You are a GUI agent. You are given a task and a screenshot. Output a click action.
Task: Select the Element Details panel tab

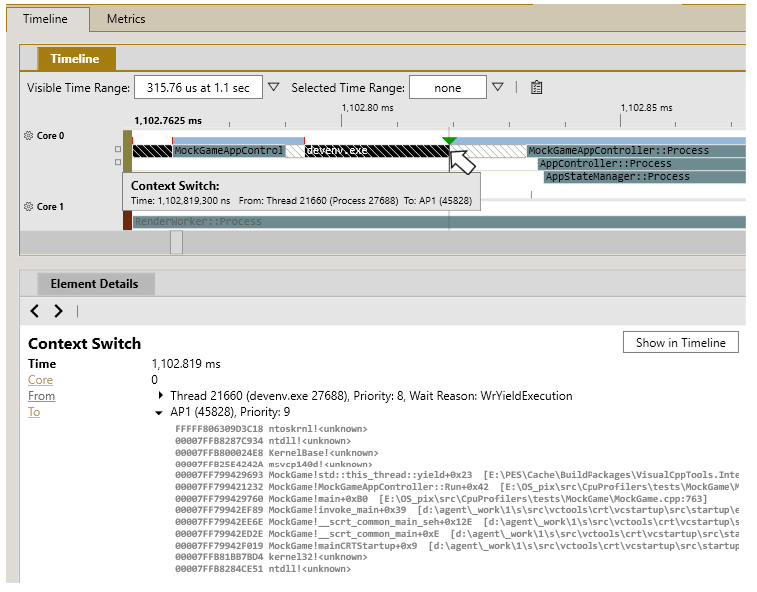click(96, 284)
